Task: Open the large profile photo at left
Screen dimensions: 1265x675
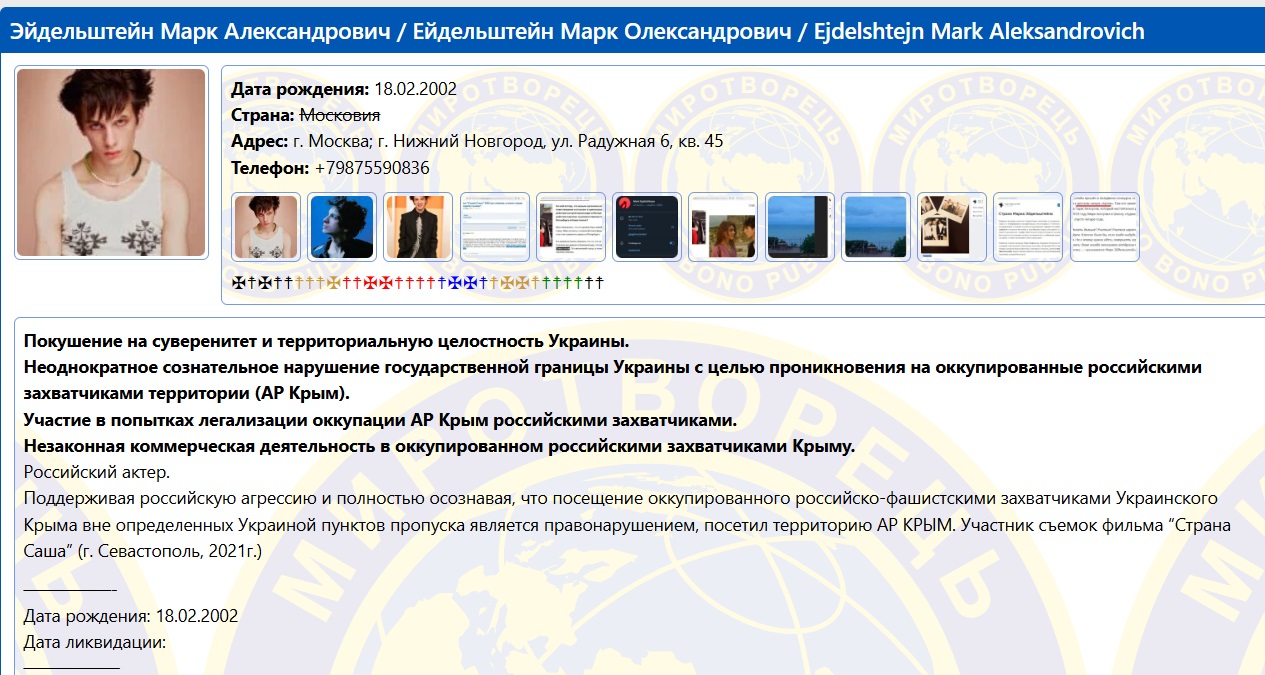Action: coord(111,163)
